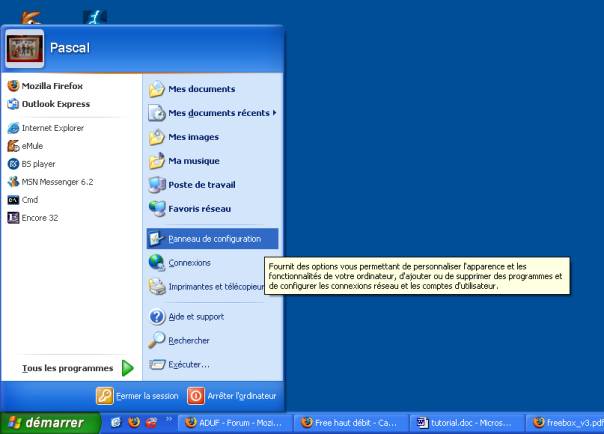
Task: Click the eMule icon
Action: click(13, 146)
